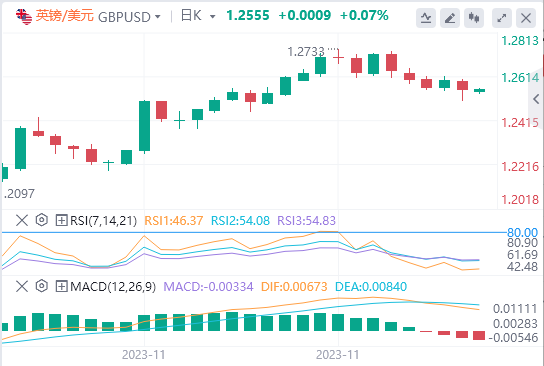Screen dimensions: 544x366
Task: Click the 1.2555 current price
Action: [x=248, y=16]
